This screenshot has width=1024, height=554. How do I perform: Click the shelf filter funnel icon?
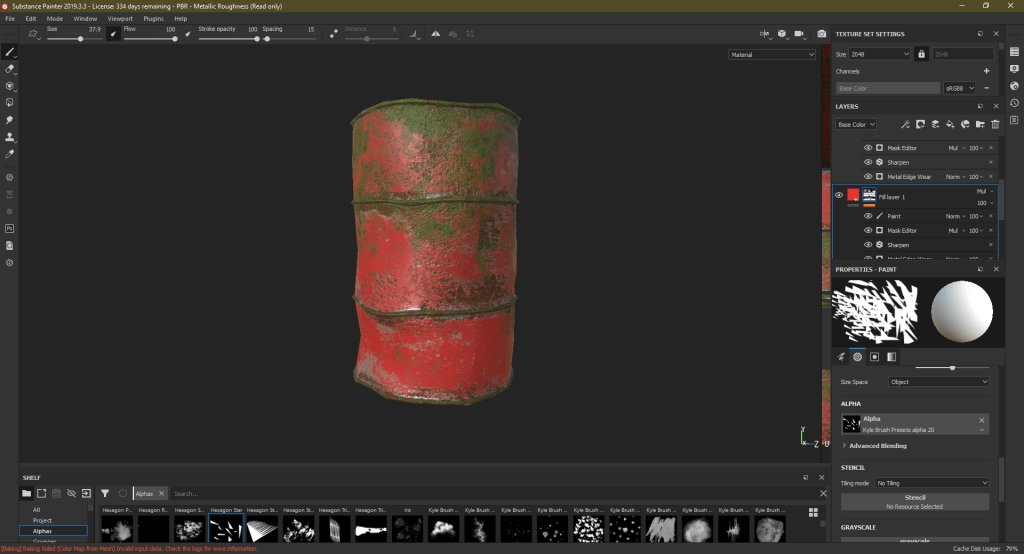point(105,493)
